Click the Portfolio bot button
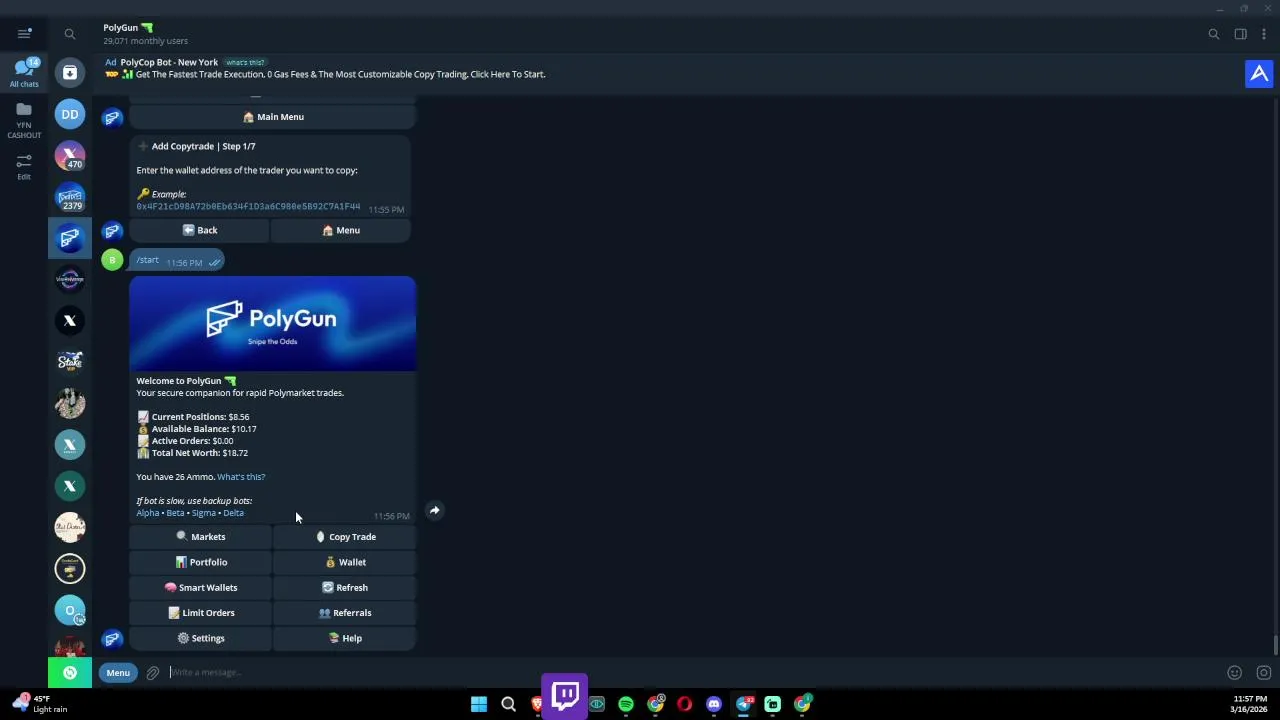Screen dimensions: 1280x720 coord(200,562)
